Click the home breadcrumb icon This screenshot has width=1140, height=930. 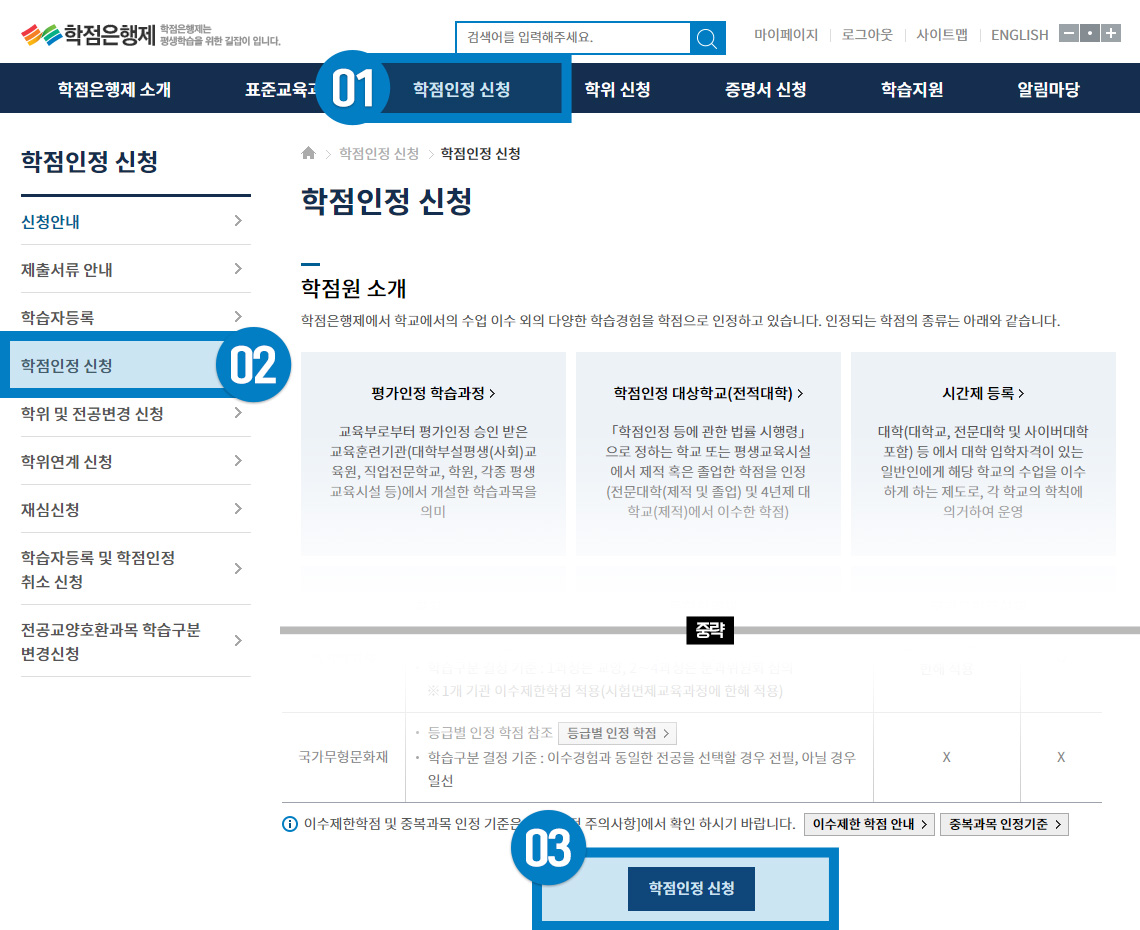(x=308, y=153)
